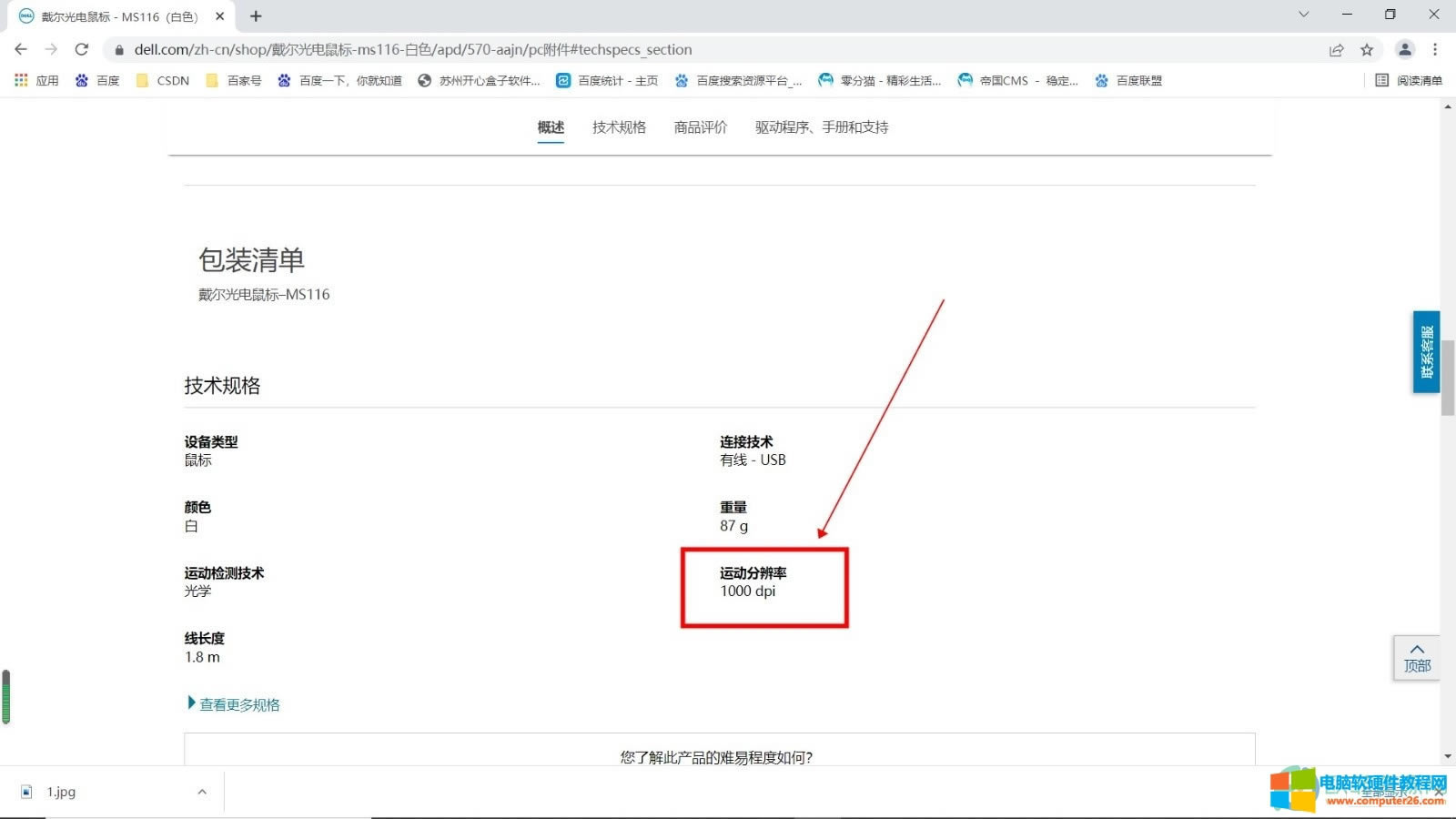Click the 有线 - USB value

[753, 460]
